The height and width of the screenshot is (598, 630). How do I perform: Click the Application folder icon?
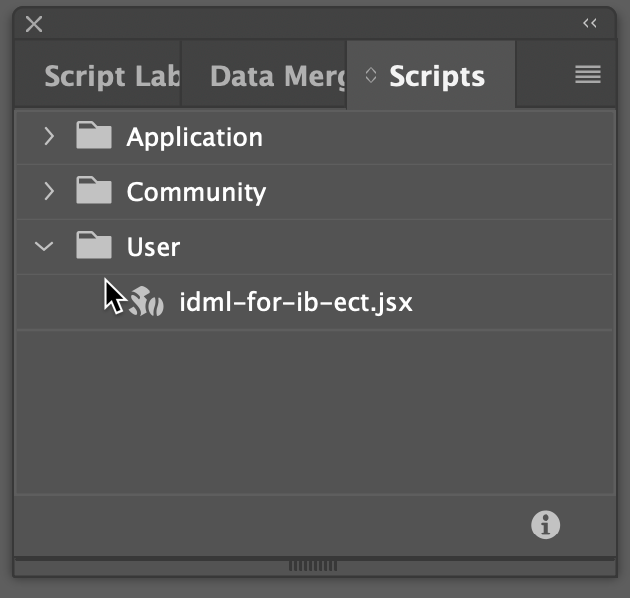[x=94, y=136]
